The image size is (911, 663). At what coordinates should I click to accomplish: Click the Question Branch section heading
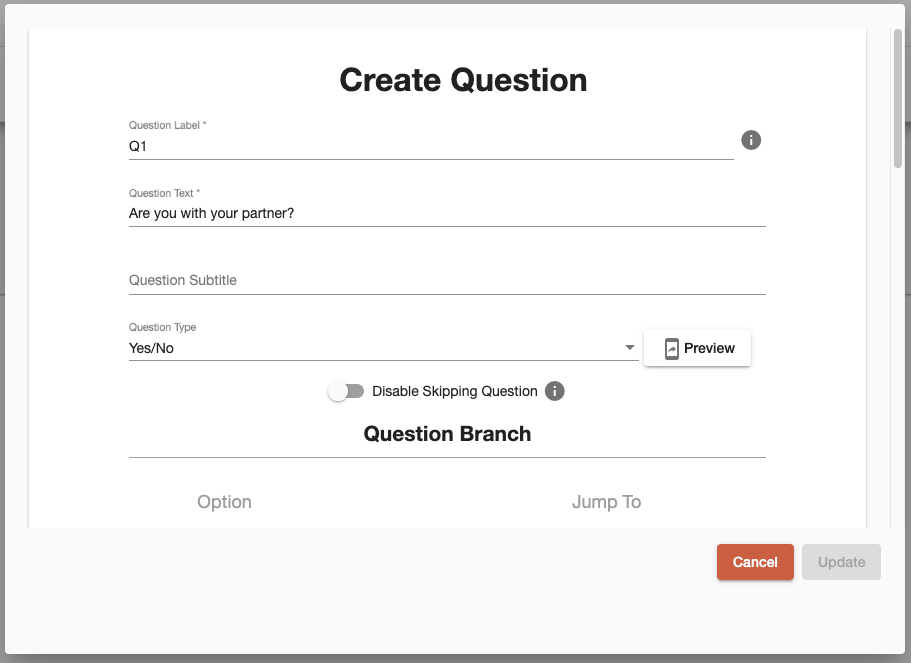pos(447,434)
